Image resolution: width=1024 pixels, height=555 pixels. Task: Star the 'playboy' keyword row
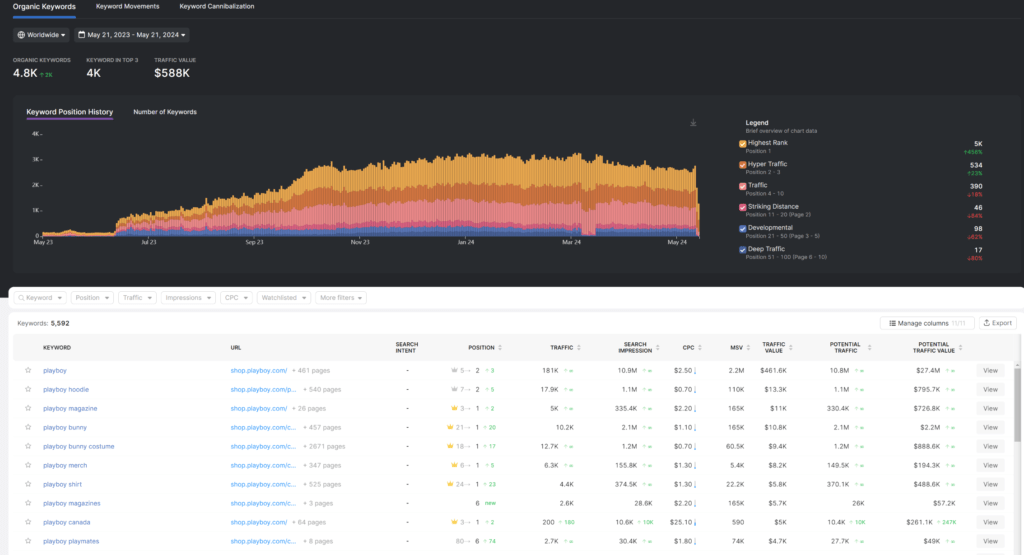click(x=28, y=370)
